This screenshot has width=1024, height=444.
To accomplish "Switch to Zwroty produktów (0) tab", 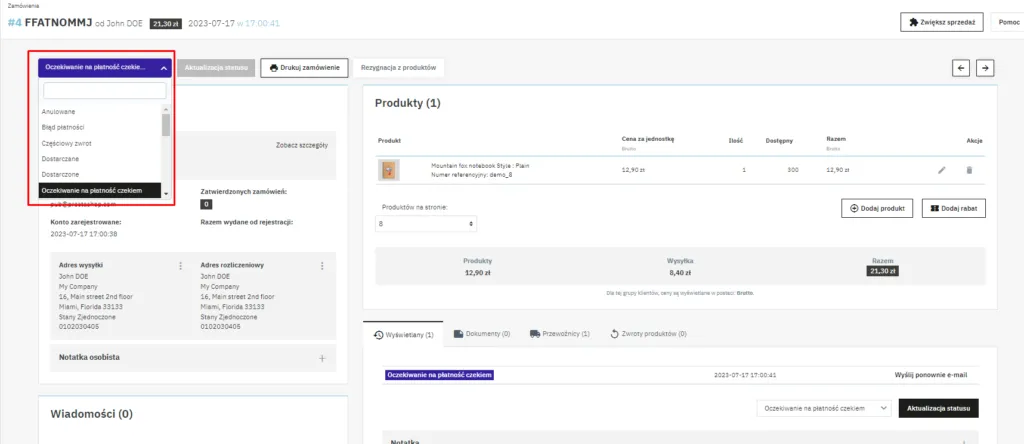I will 648,334.
